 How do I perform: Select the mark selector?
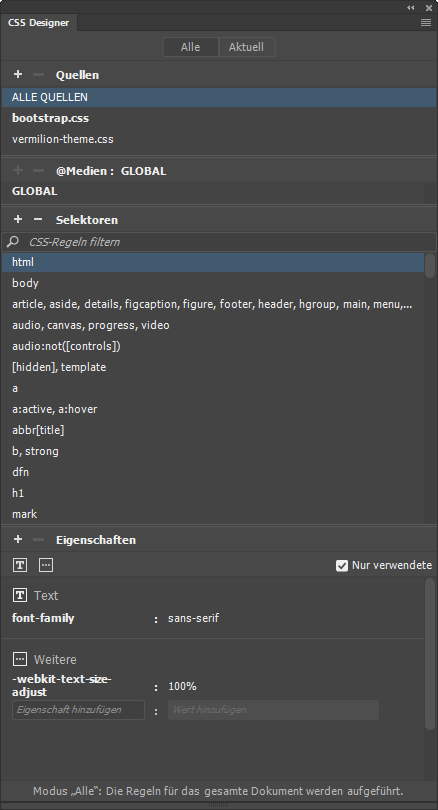213,514
